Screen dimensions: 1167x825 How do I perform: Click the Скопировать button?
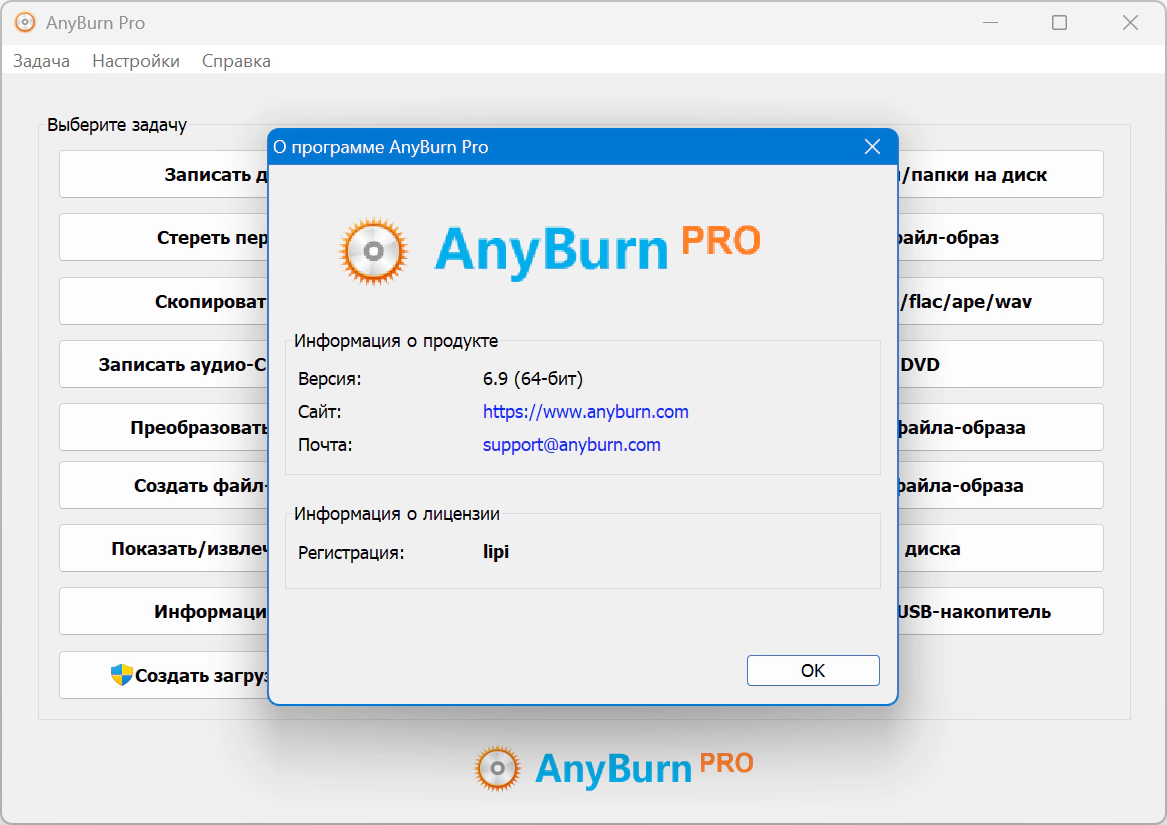point(164,302)
